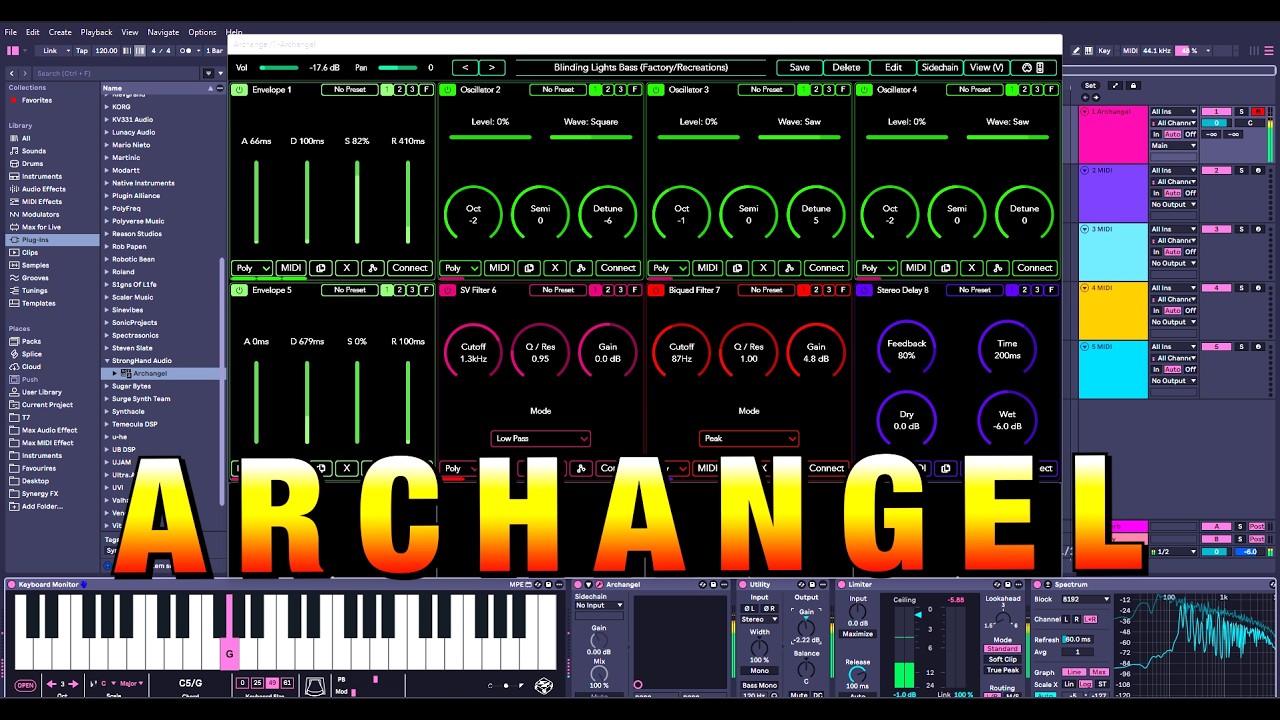Click routing nodes icon in Oscillator 3
This screenshot has height=720, width=1280.
[789, 268]
